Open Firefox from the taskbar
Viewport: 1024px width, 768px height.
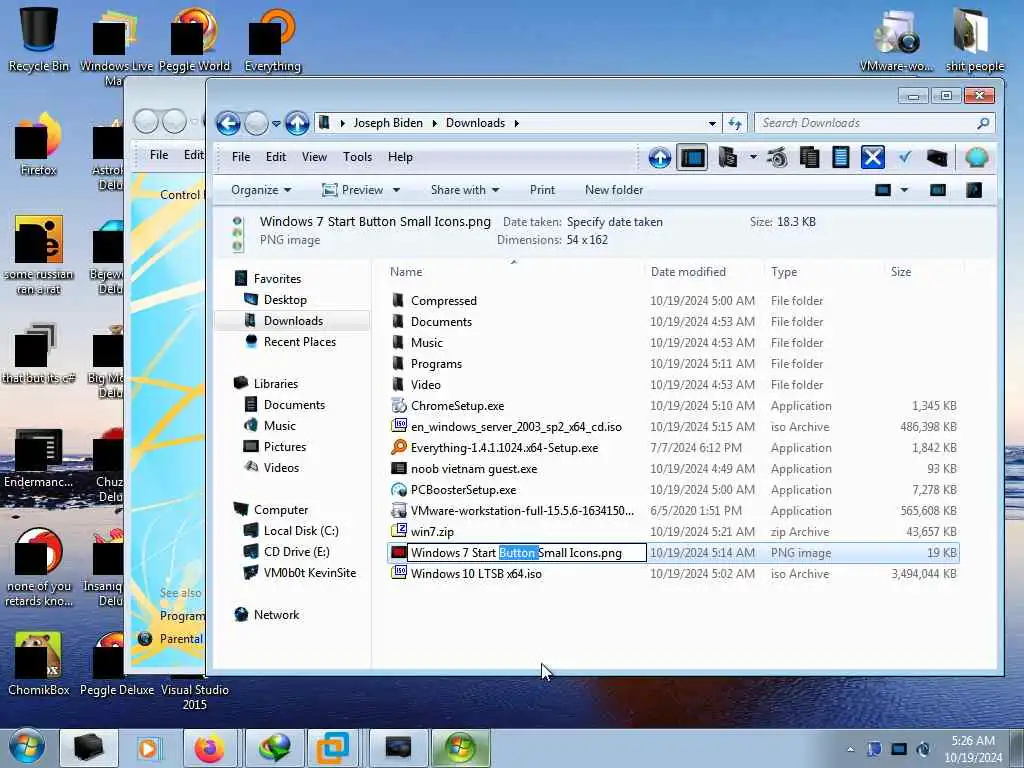[x=209, y=748]
